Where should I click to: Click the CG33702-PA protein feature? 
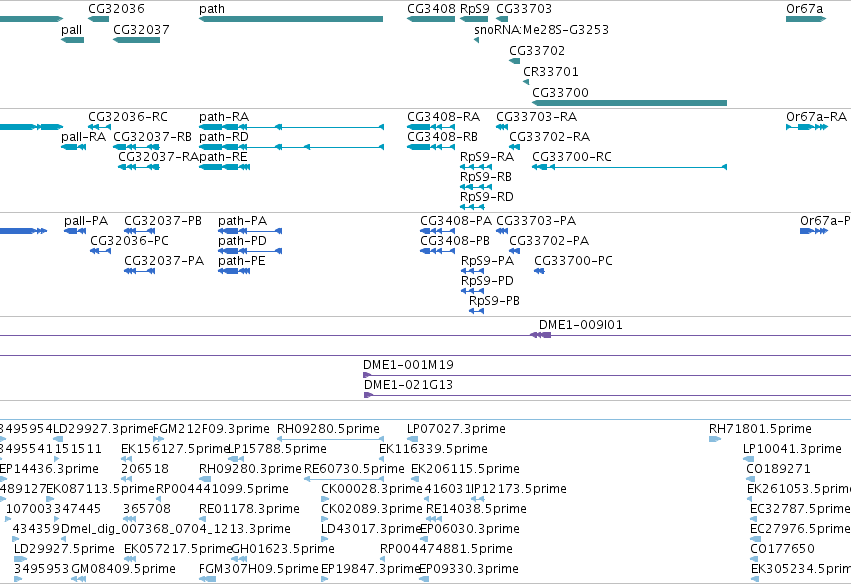coord(515,251)
